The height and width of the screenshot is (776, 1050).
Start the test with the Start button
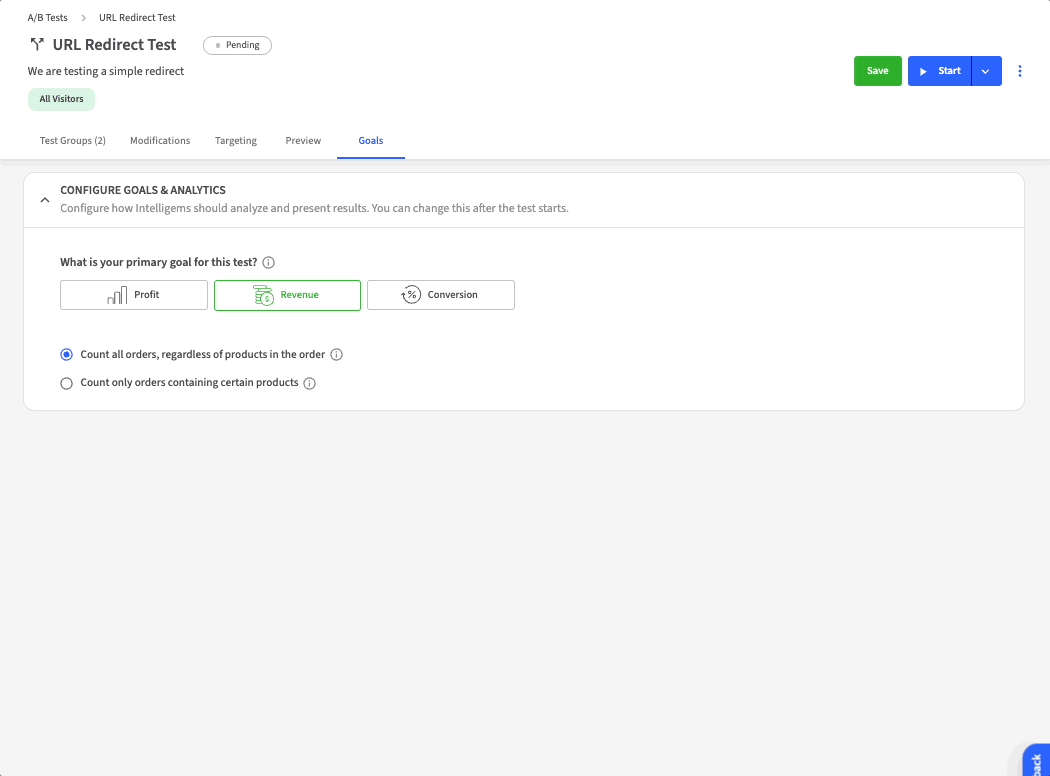939,71
